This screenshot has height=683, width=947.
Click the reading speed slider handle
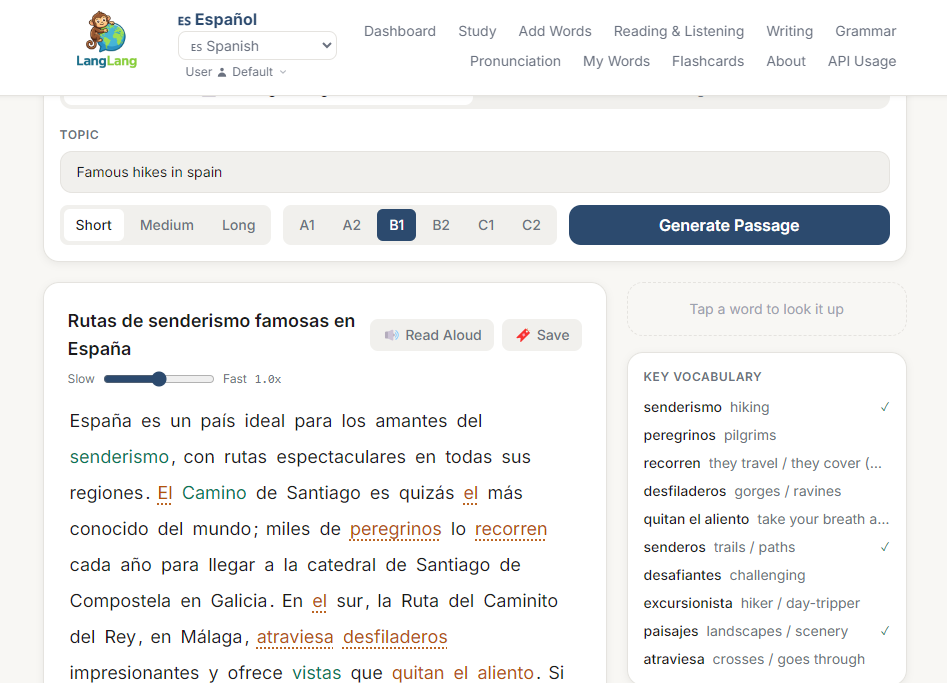coord(159,379)
